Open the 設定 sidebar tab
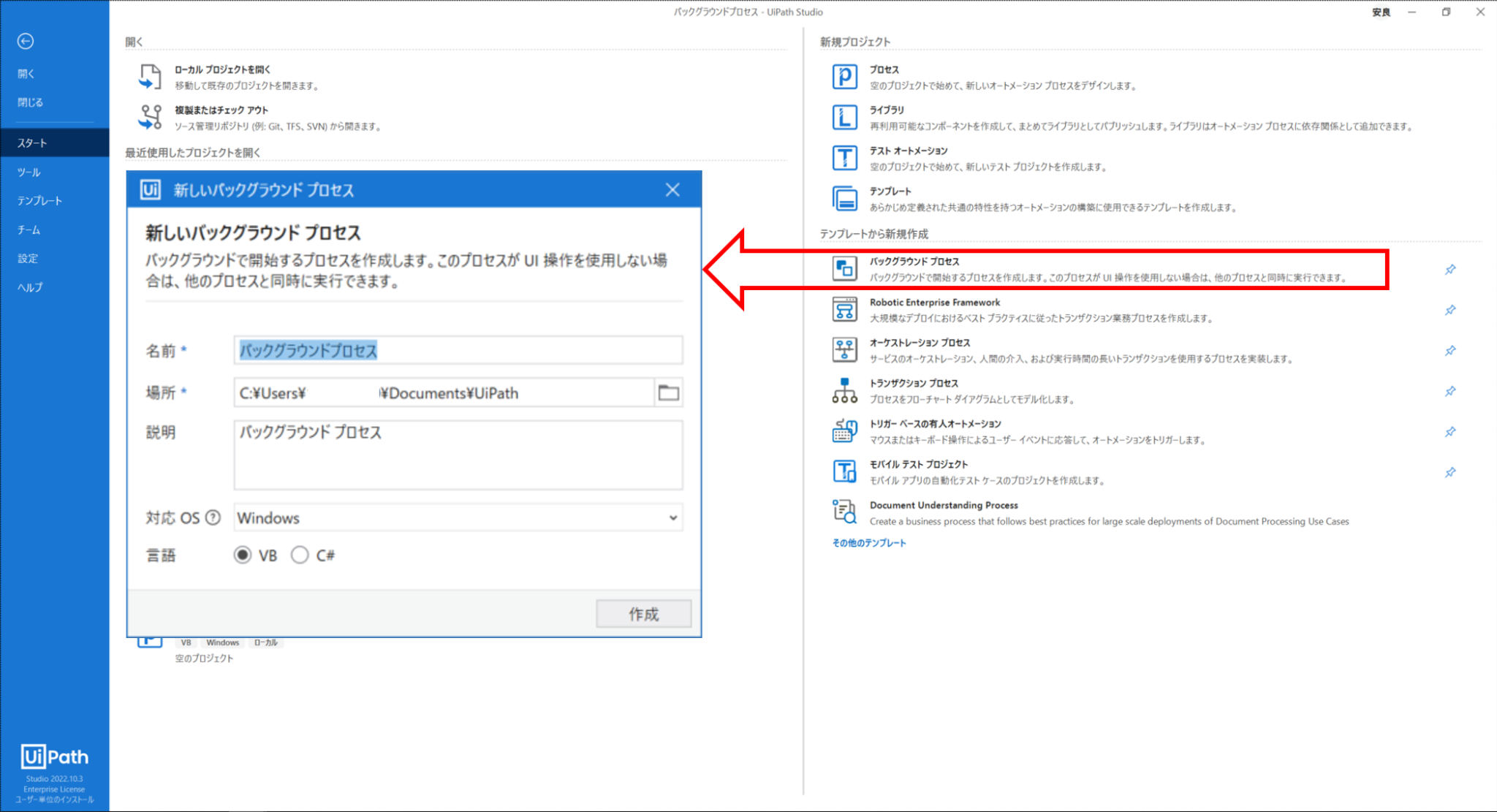 point(55,258)
